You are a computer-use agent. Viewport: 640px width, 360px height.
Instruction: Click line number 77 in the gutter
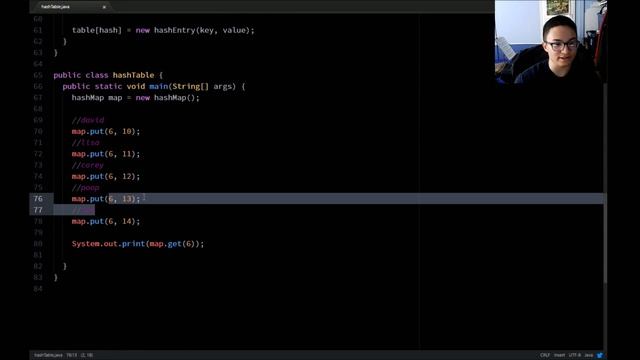[38, 210]
